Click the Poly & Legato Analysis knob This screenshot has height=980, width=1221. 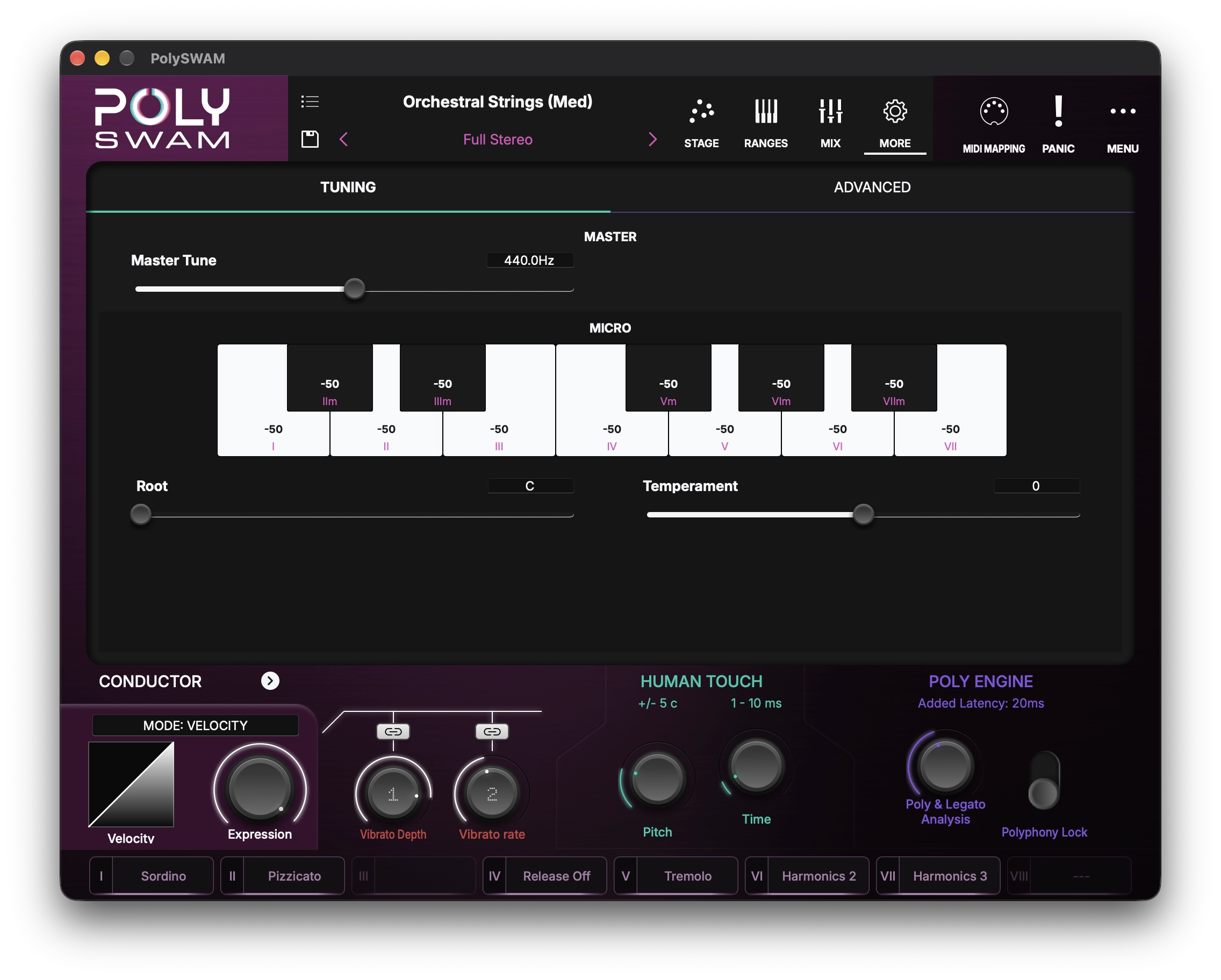[x=945, y=766]
